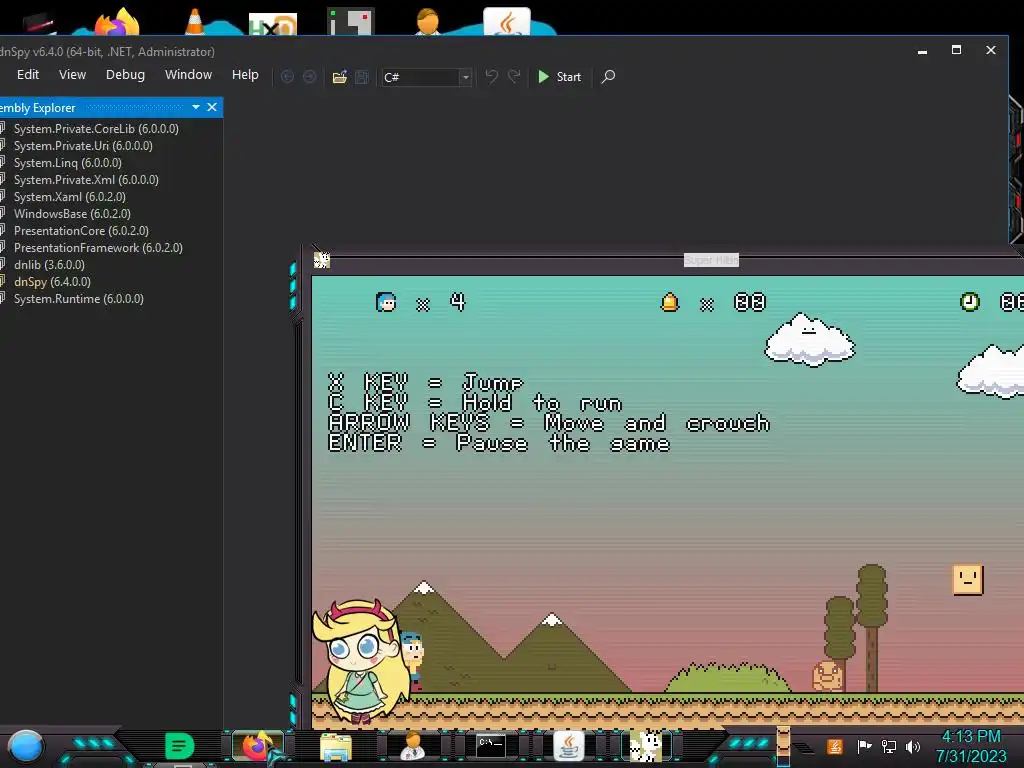Click the round brown enemy near the trees

827,676
